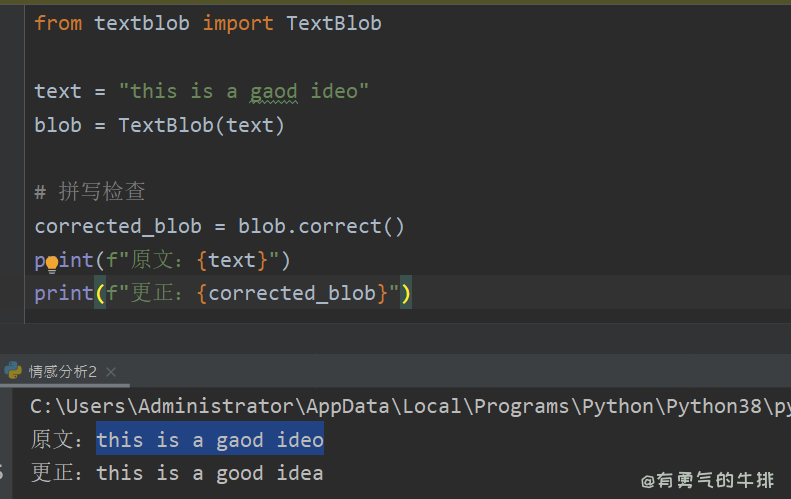Click the {text} placeholder in the f-string
791x499 pixels.
point(232,261)
